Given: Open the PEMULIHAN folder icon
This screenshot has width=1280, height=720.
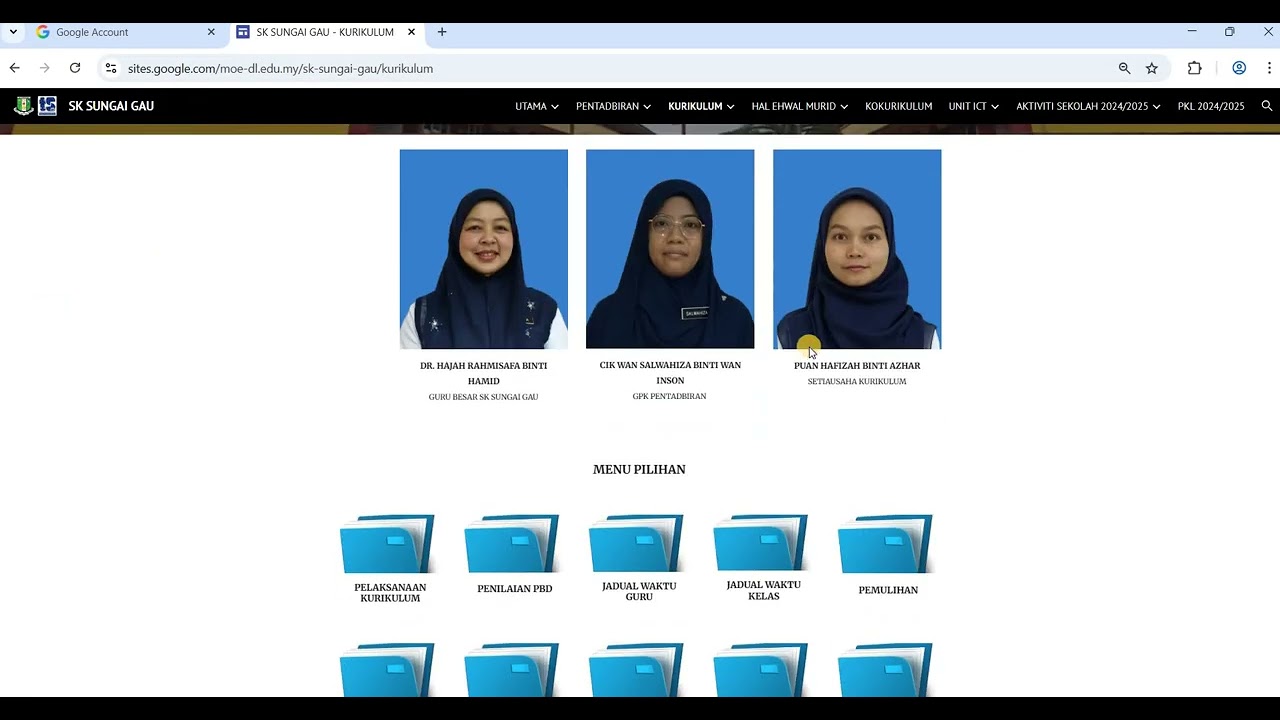Looking at the screenshot, I should pyautogui.click(x=885, y=544).
